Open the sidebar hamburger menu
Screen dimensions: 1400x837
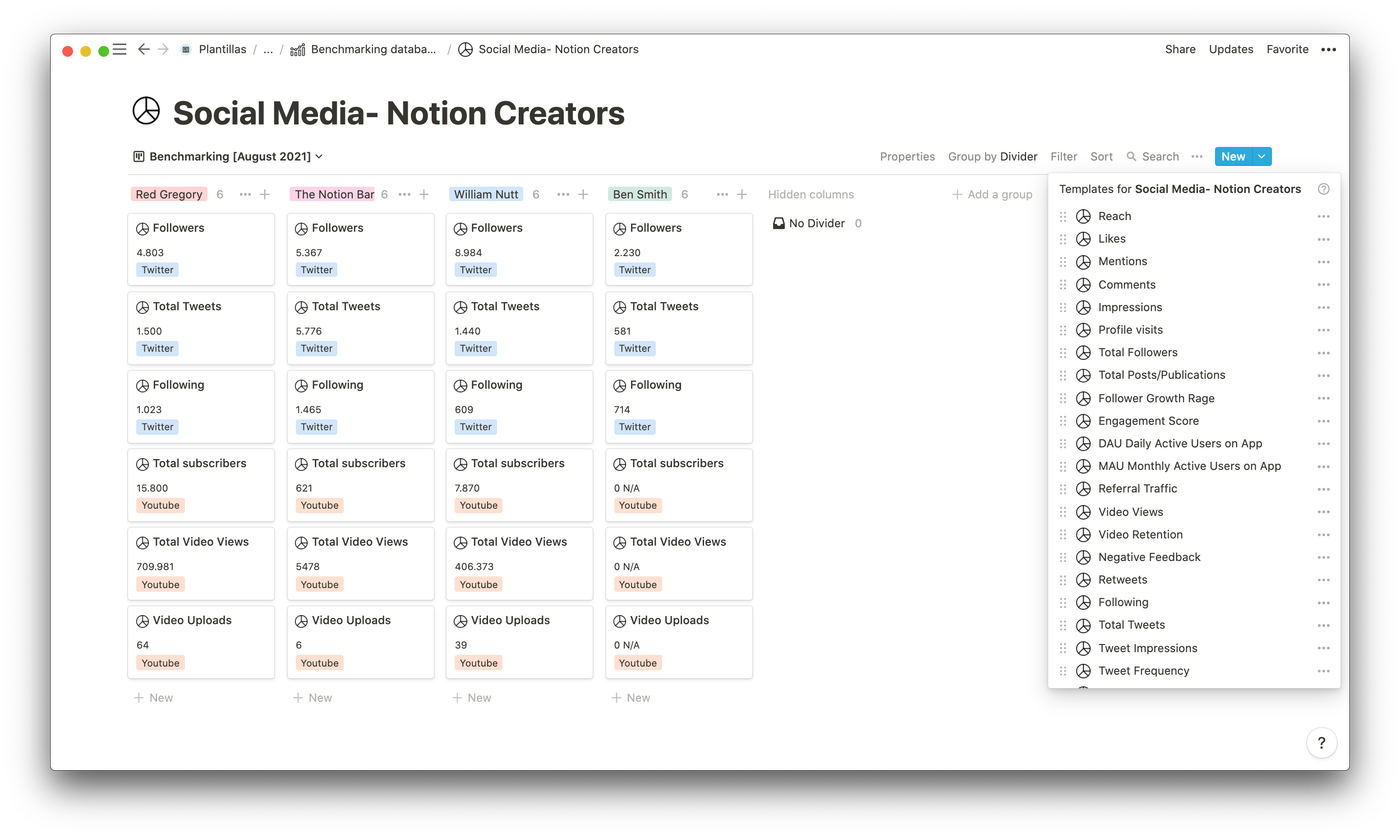tap(120, 49)
